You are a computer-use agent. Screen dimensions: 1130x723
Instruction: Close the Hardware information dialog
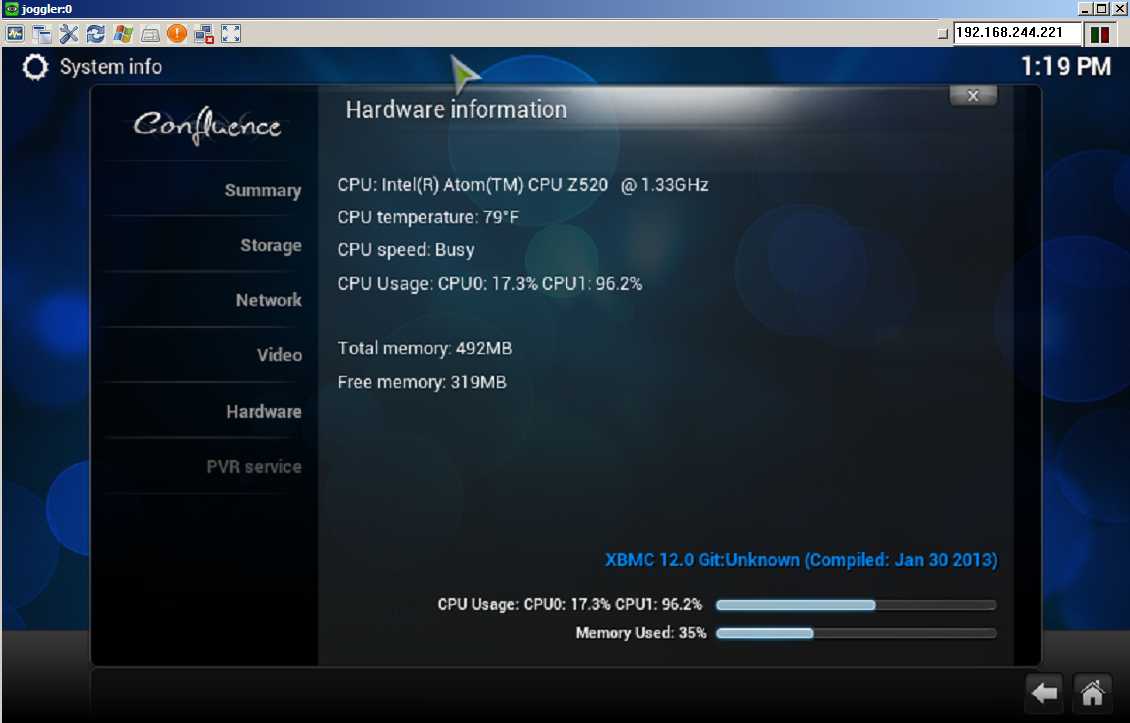coord(973,95)
